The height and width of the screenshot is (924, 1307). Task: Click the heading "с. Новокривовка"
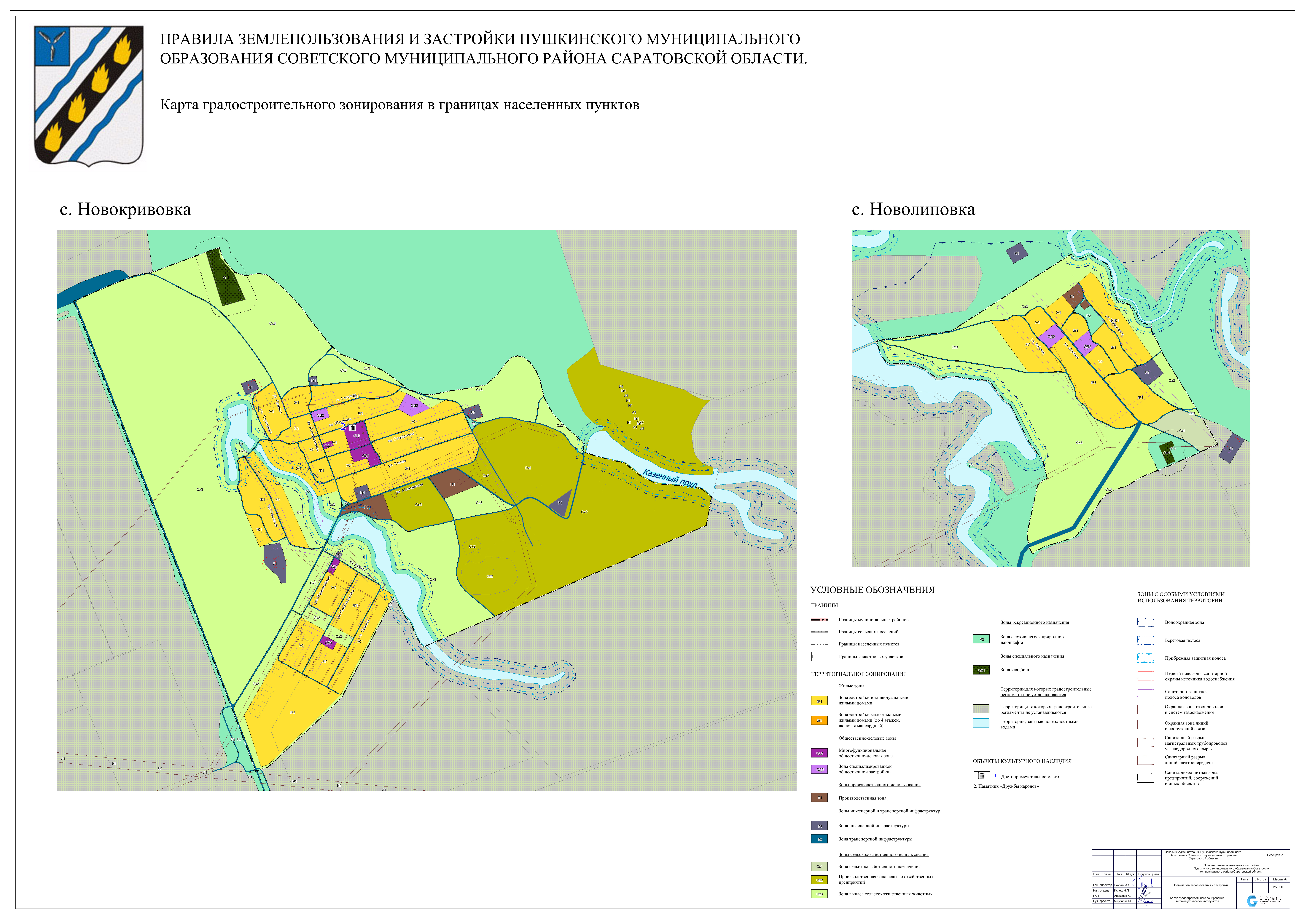(125, 209)
